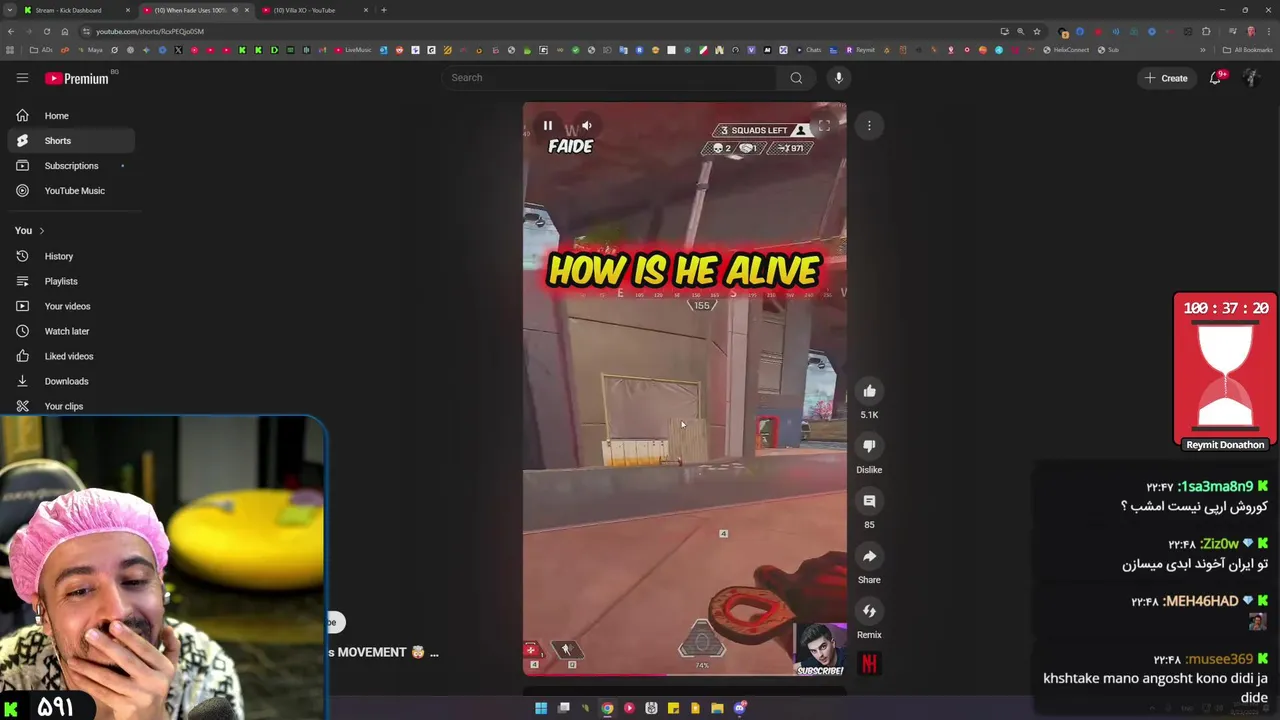This screenshot has width=1280, height=720.
Task: Expand the You section chevron
Action: 41,231
